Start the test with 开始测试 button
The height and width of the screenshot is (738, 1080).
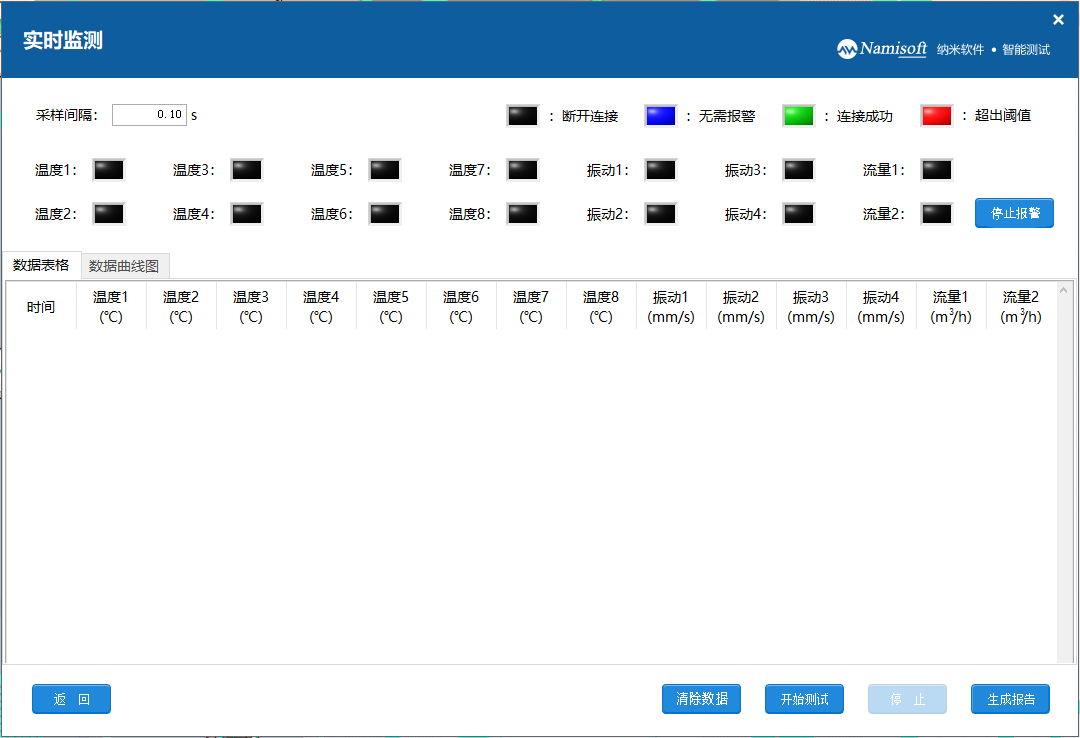pos(804,699)
